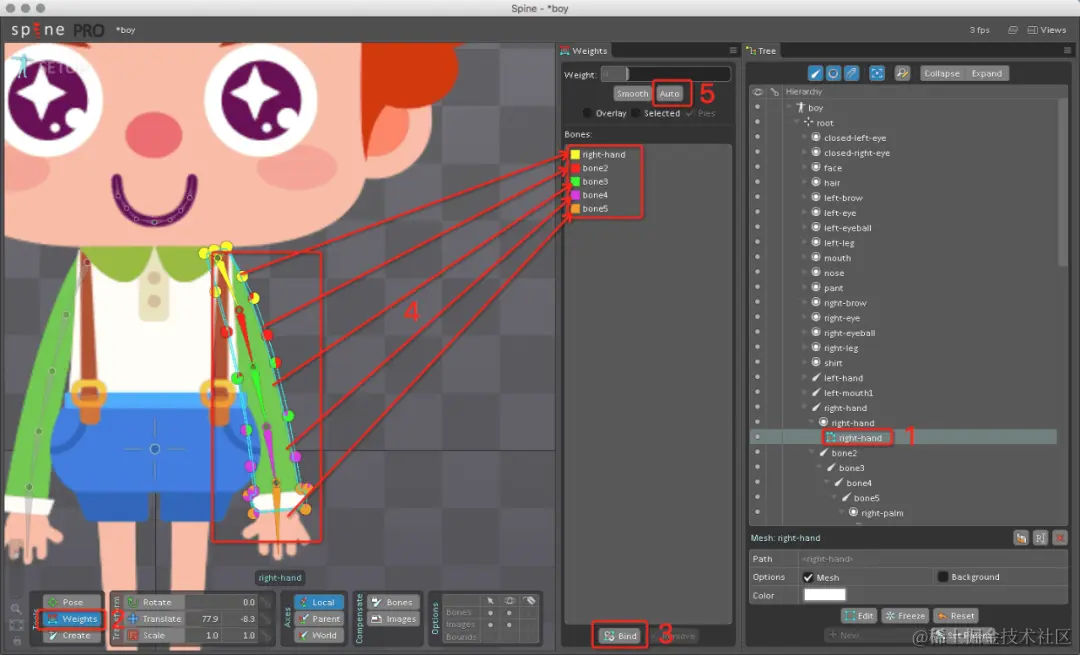Click the Weights panel options menu icon
Image resolution: width=1080 pixels, height=655 pixels.
[733, 50]
